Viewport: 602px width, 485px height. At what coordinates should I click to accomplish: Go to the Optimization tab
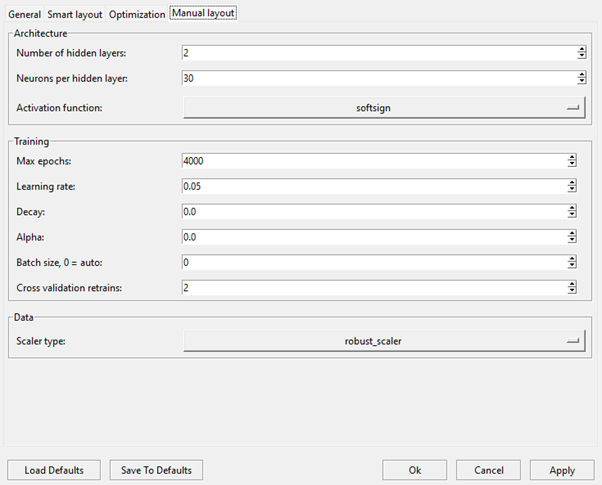click(x=137, y=15)
